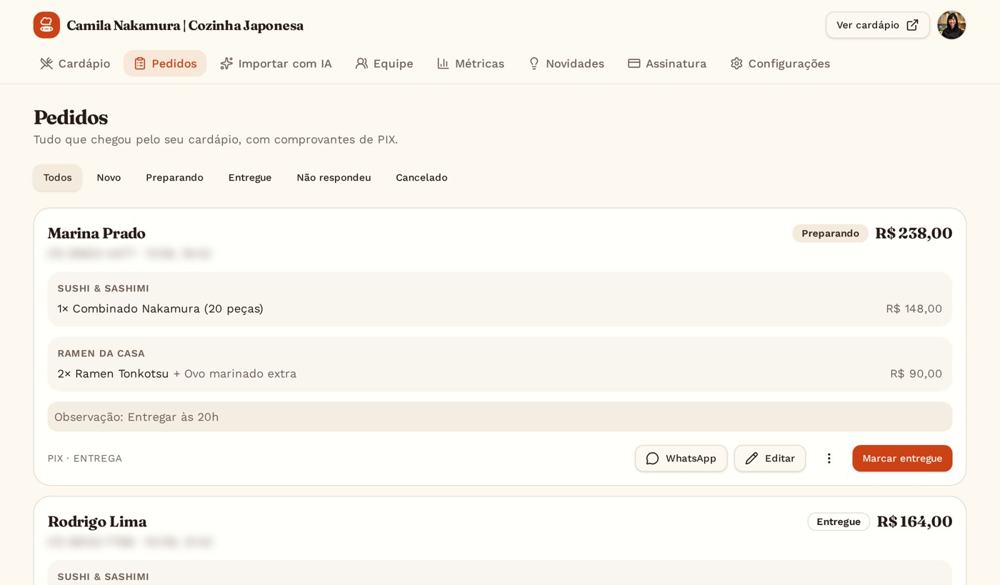
Task: Click the observation note Entregar às 20h
Action: click(500, 417)
